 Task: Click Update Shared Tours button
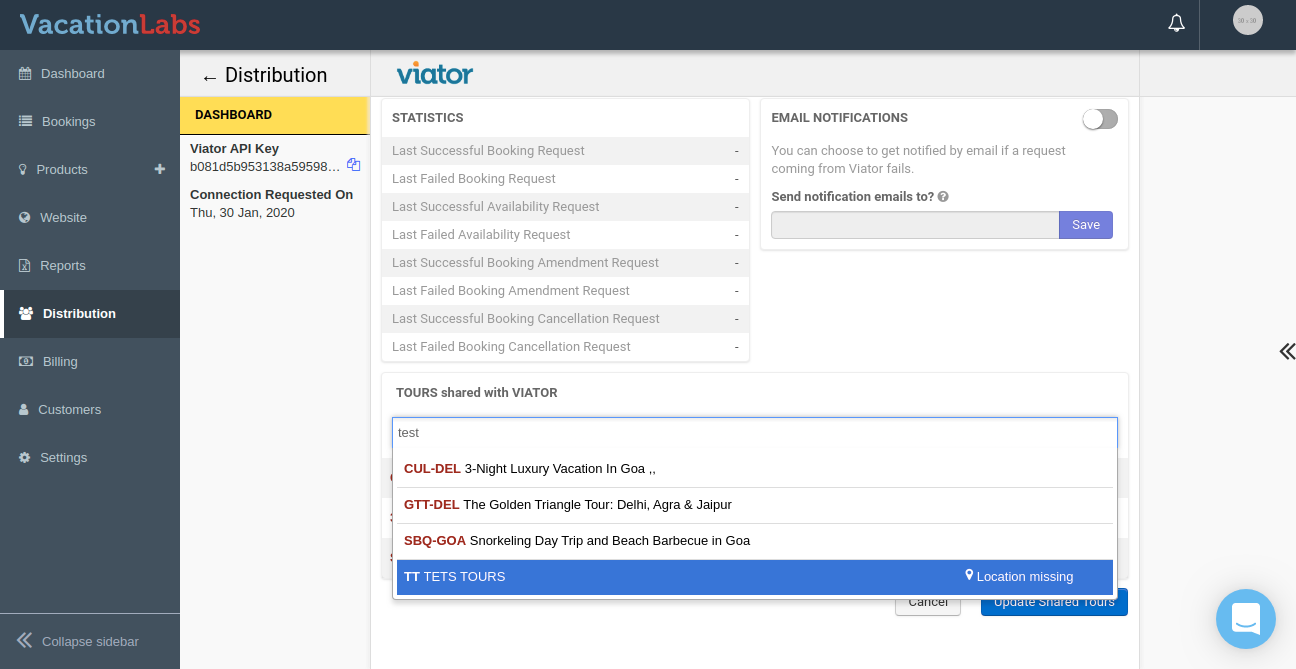click(1054, 605)
